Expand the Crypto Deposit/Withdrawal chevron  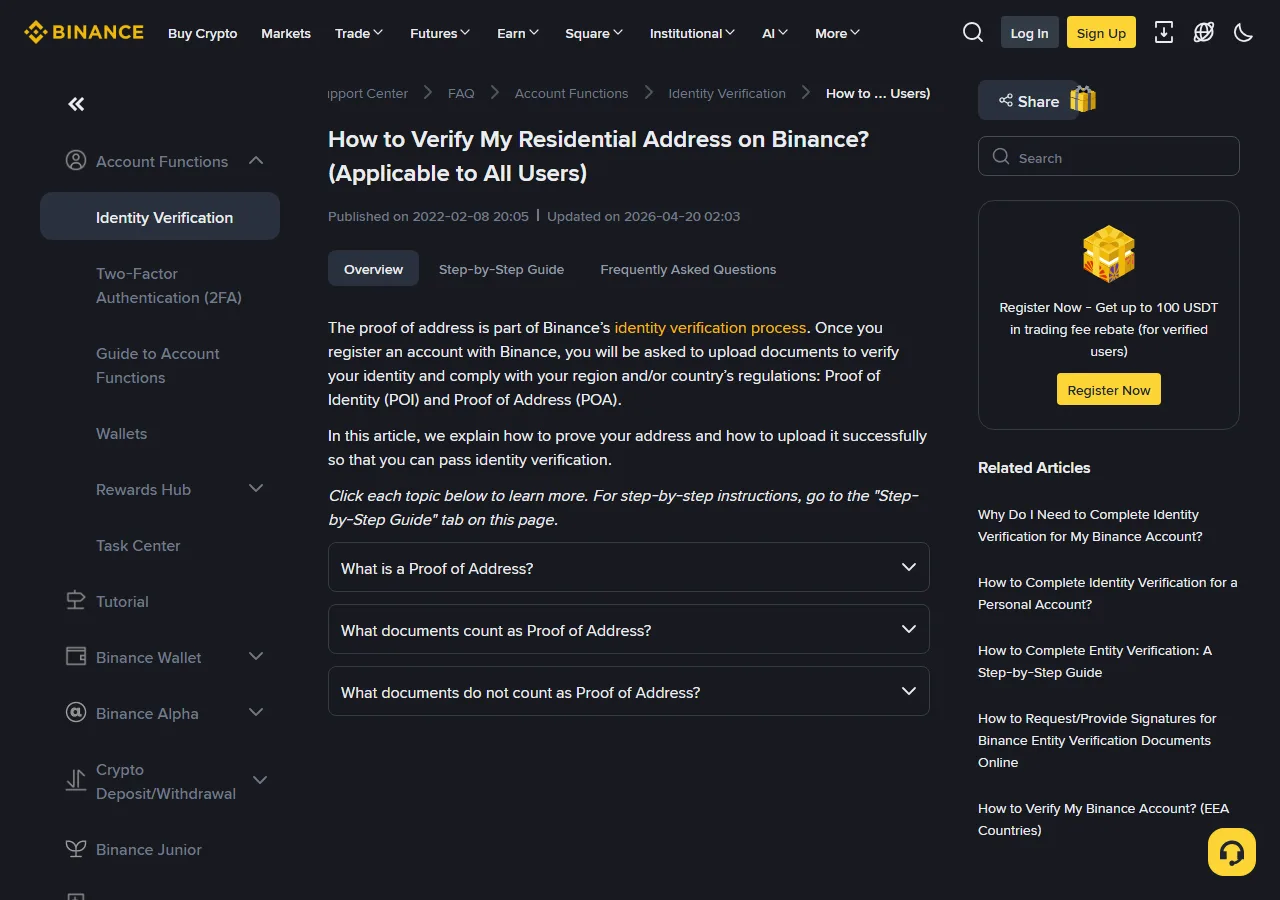[260, 780]
